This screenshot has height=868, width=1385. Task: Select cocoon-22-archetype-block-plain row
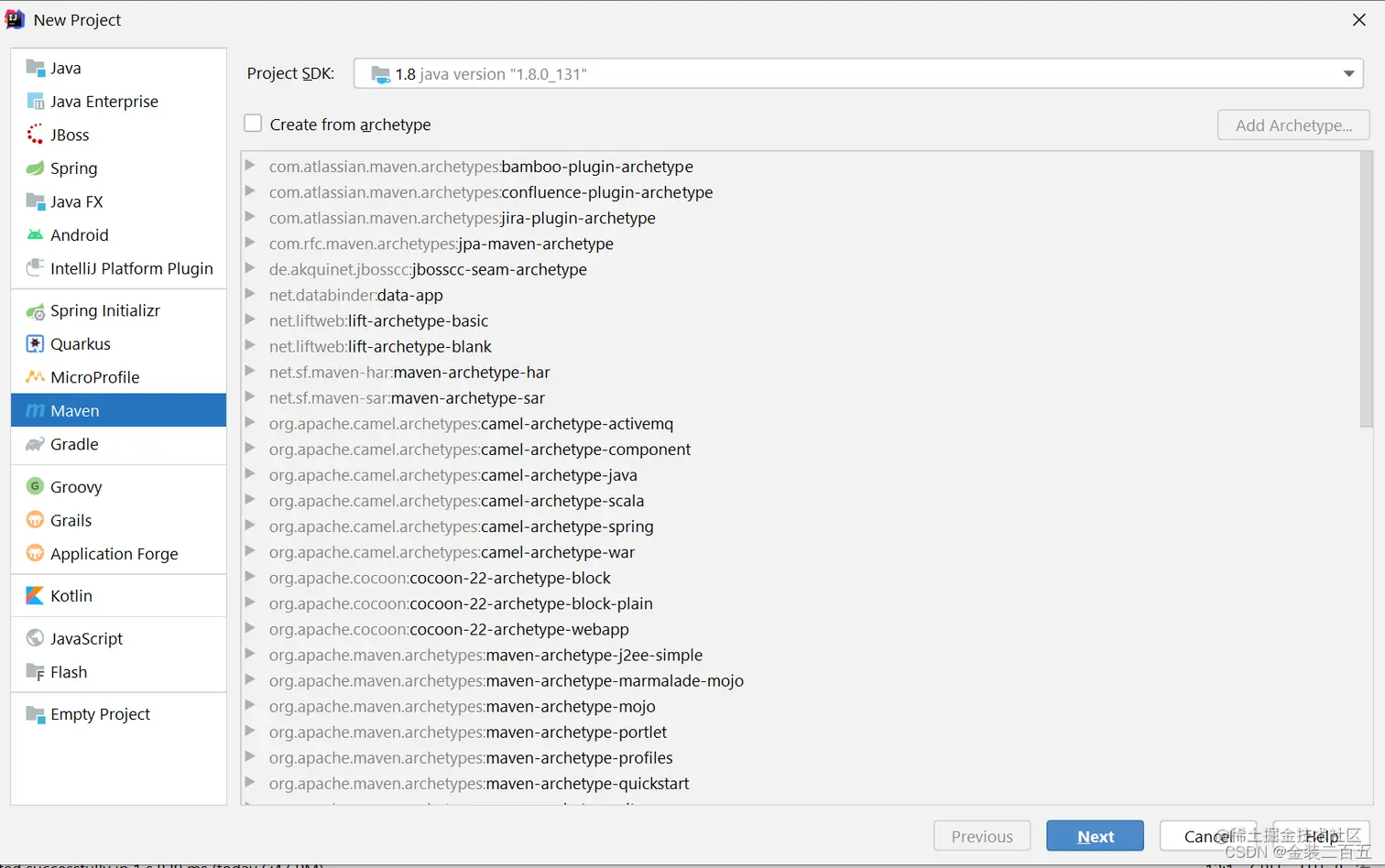(x=801, y=603)
